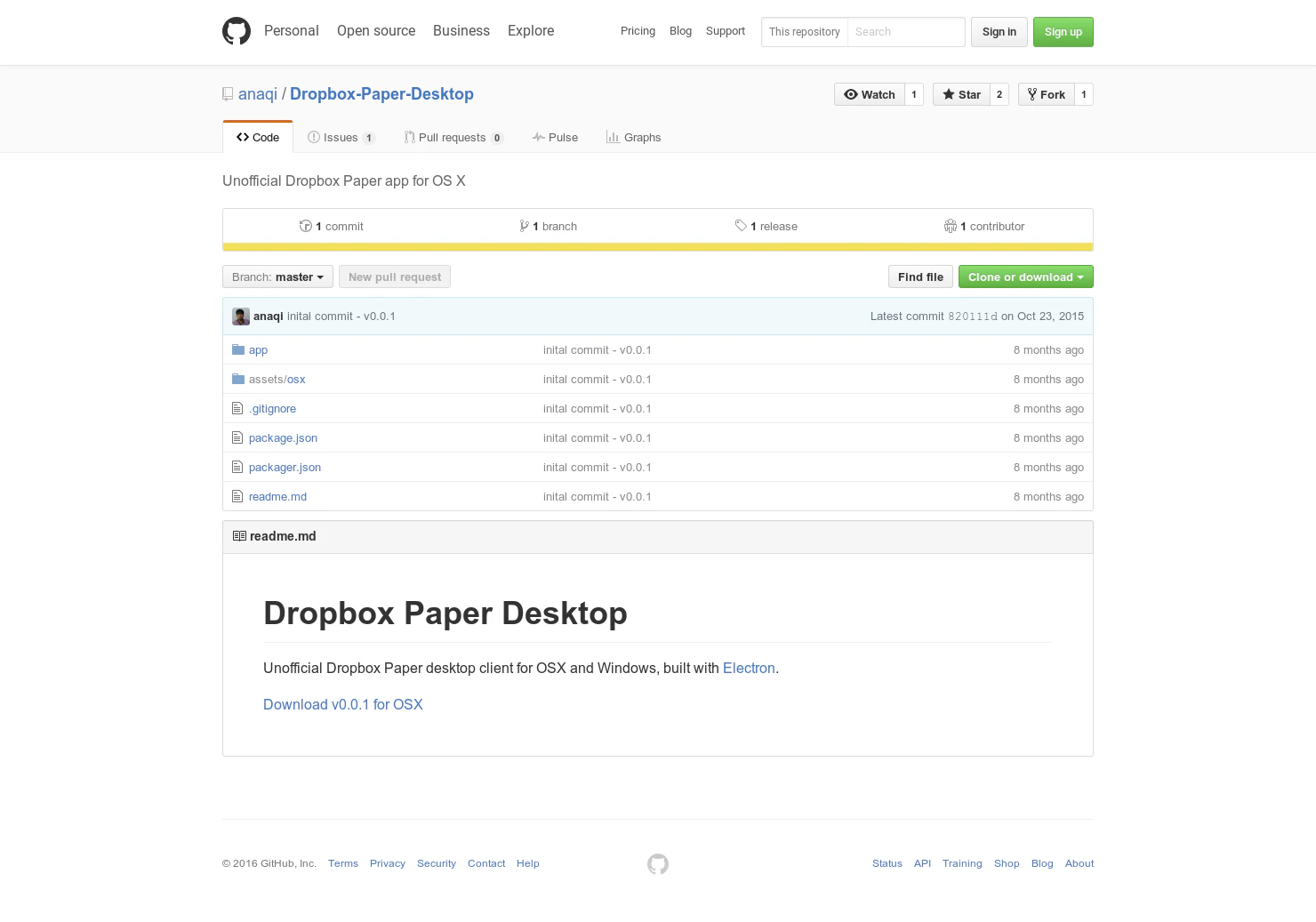
Task: Click the stargazer count 2
Action: [x=999, y=94]
